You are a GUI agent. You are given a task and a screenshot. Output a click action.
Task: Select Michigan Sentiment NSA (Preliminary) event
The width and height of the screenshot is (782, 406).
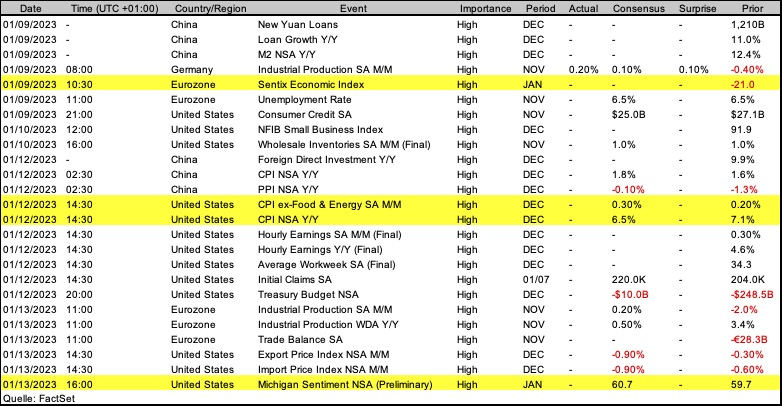coord(345,385)
